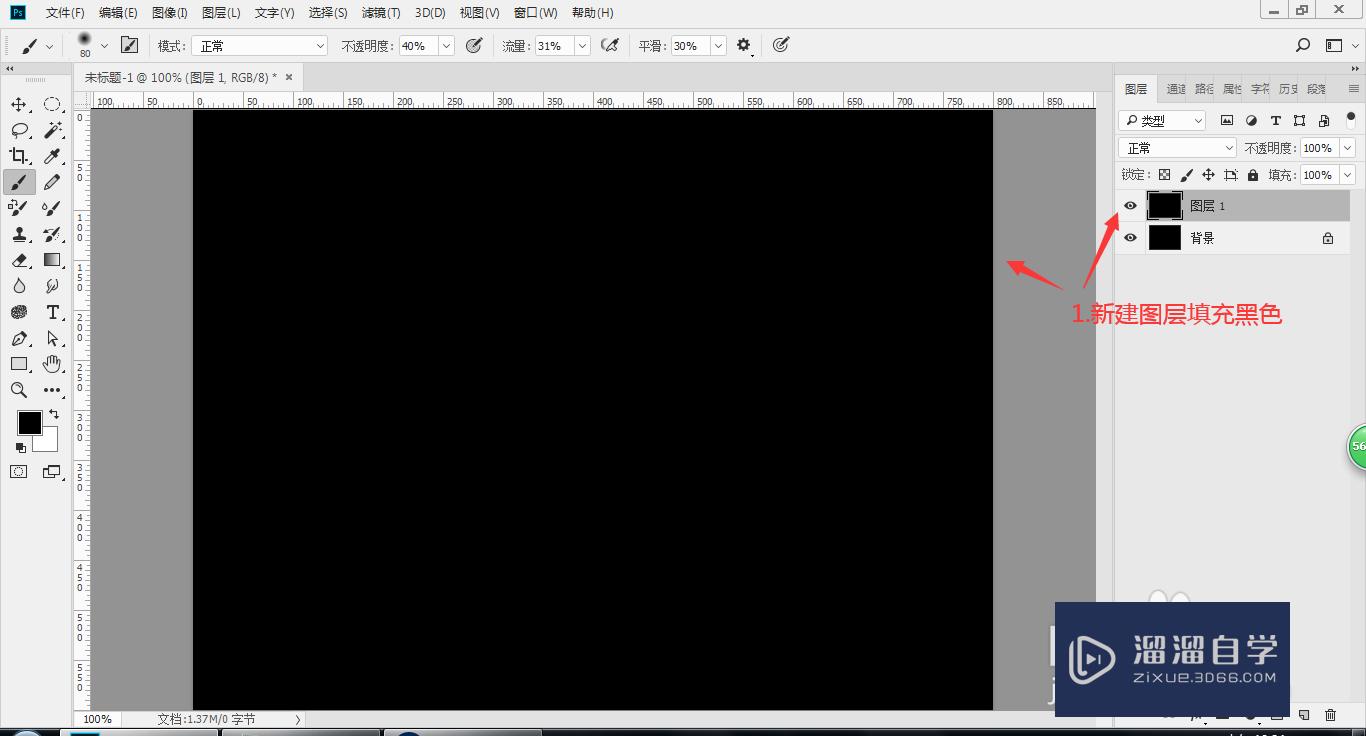
Task: Filter layers for pixel layers
Action: point(1227,120)
